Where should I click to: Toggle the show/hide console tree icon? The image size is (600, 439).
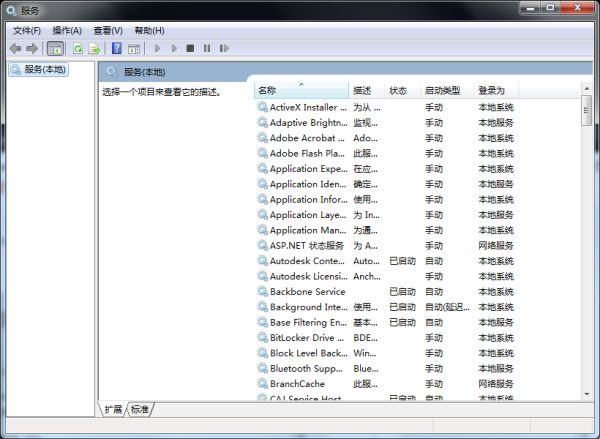[55, 48]
